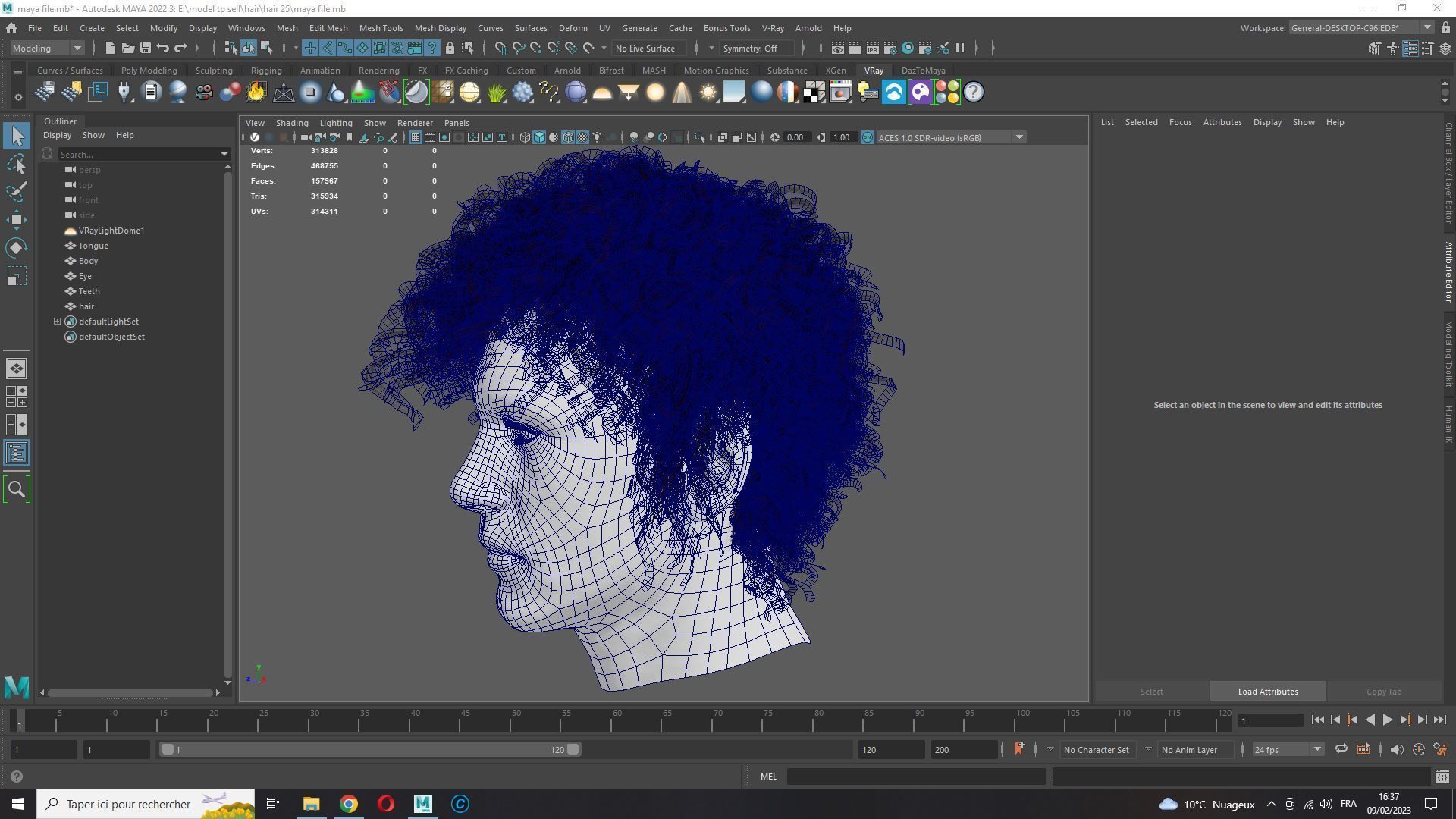Image resolution: width=1456 pixels, height=819 pixels.
Task: Activate the Lasso select tool
Action: point(17,164)
